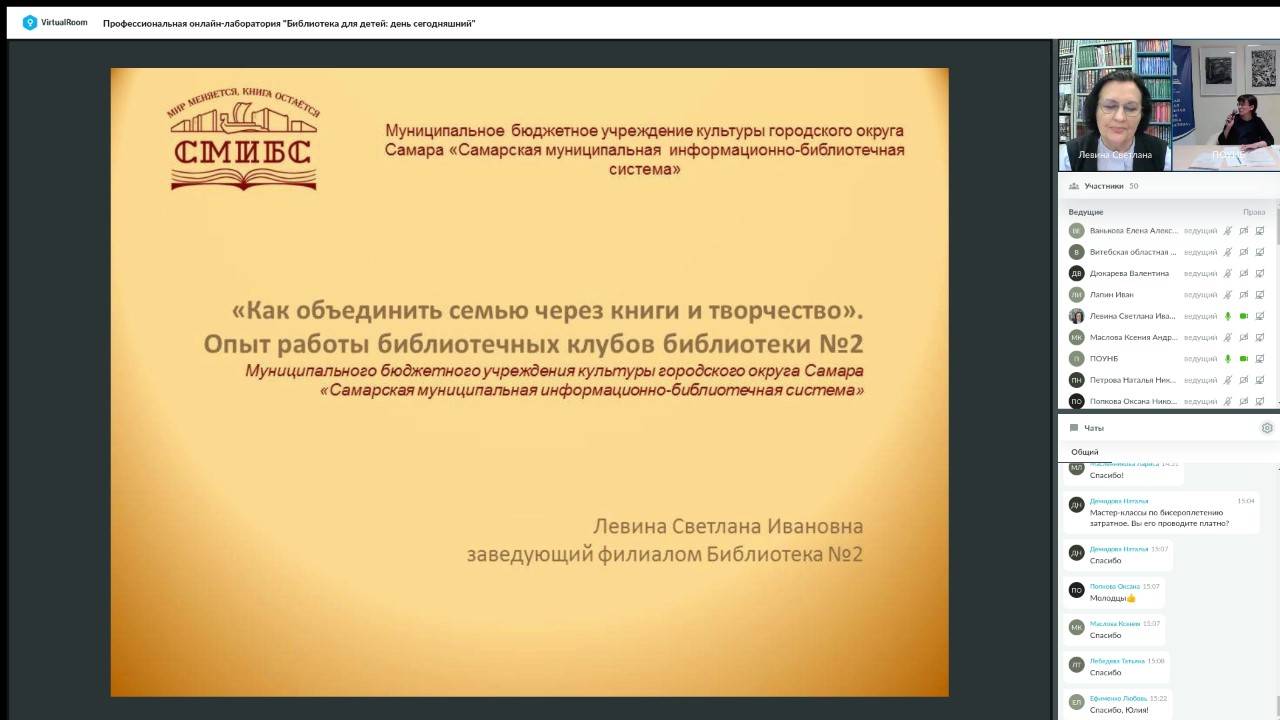Toggle disabled camera for Петрова Наталья

pos(1244,380)
